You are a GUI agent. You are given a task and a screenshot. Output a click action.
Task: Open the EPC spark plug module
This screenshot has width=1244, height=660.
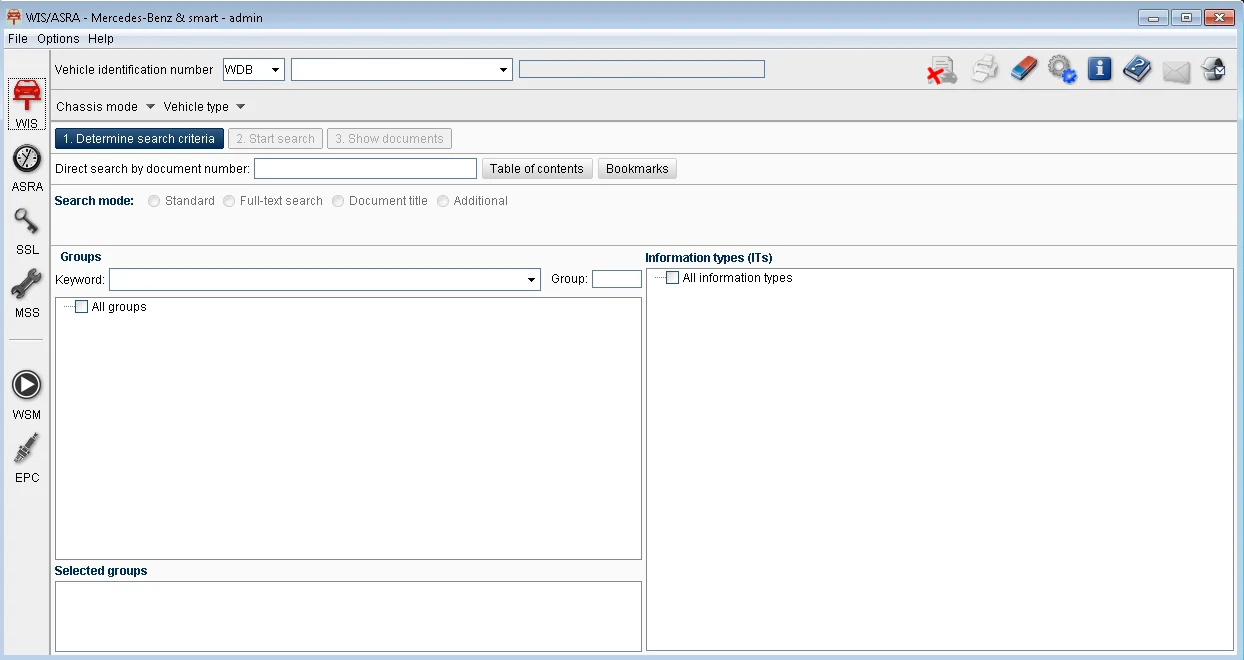coord(27,459)
